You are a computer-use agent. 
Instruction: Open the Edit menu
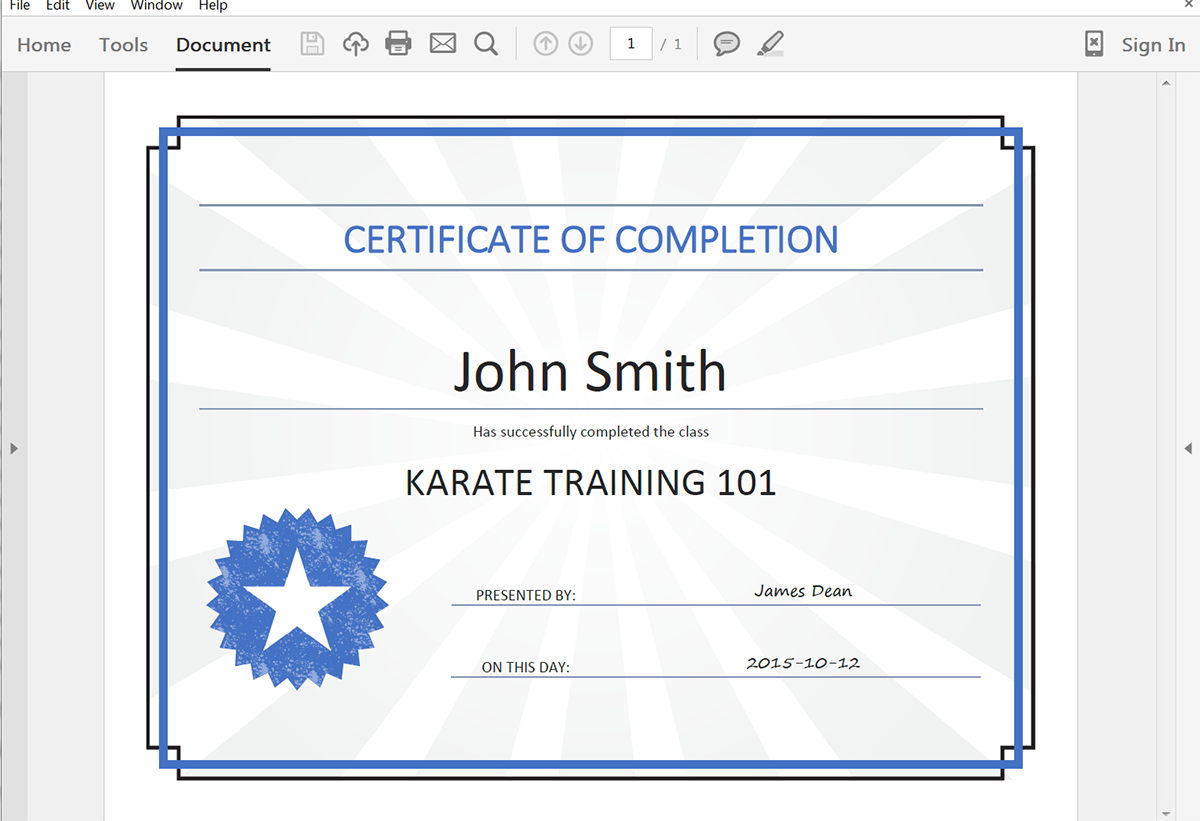click(x=58, y=6)
